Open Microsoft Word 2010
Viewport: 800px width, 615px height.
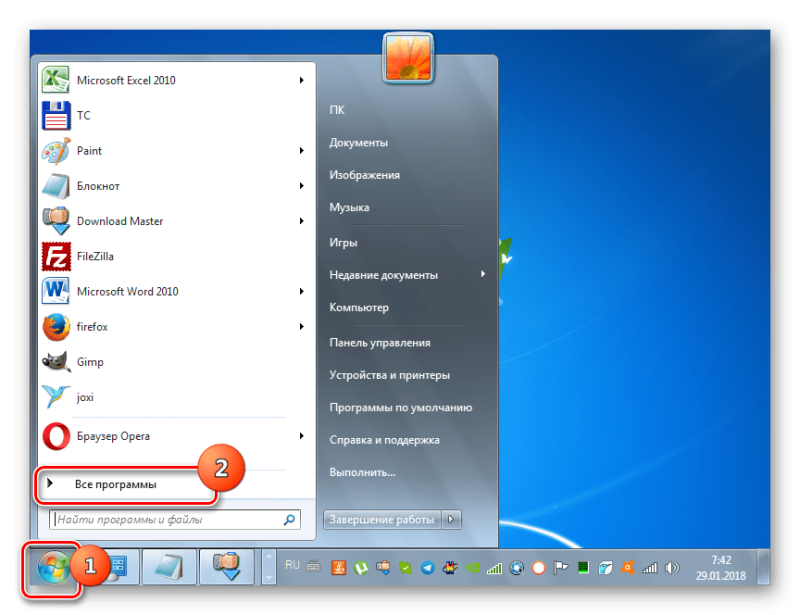[x=177, y=291]
